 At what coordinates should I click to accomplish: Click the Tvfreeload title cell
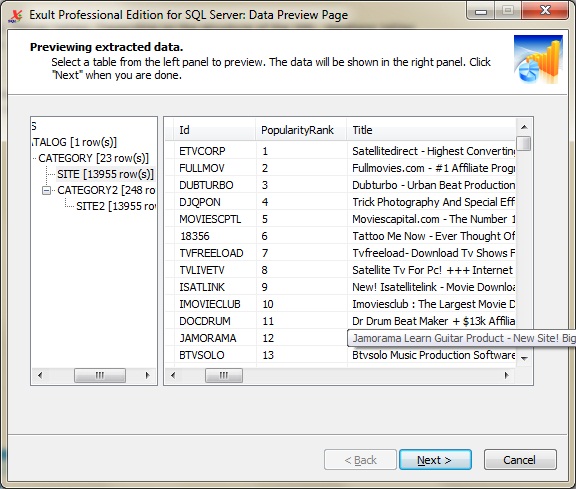point(432,253)
